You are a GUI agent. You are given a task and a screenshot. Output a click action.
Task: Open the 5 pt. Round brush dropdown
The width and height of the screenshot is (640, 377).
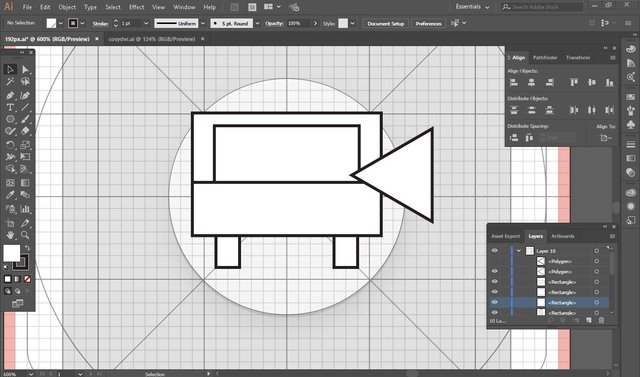[x=258, y=24]
